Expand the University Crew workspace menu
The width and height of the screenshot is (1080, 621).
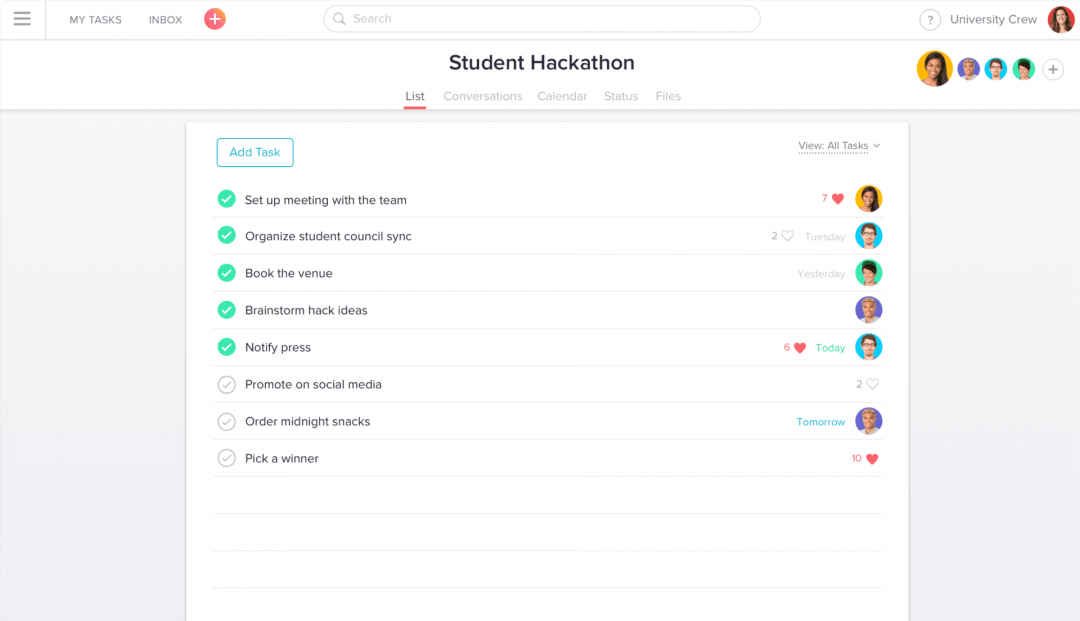(994, 19)
